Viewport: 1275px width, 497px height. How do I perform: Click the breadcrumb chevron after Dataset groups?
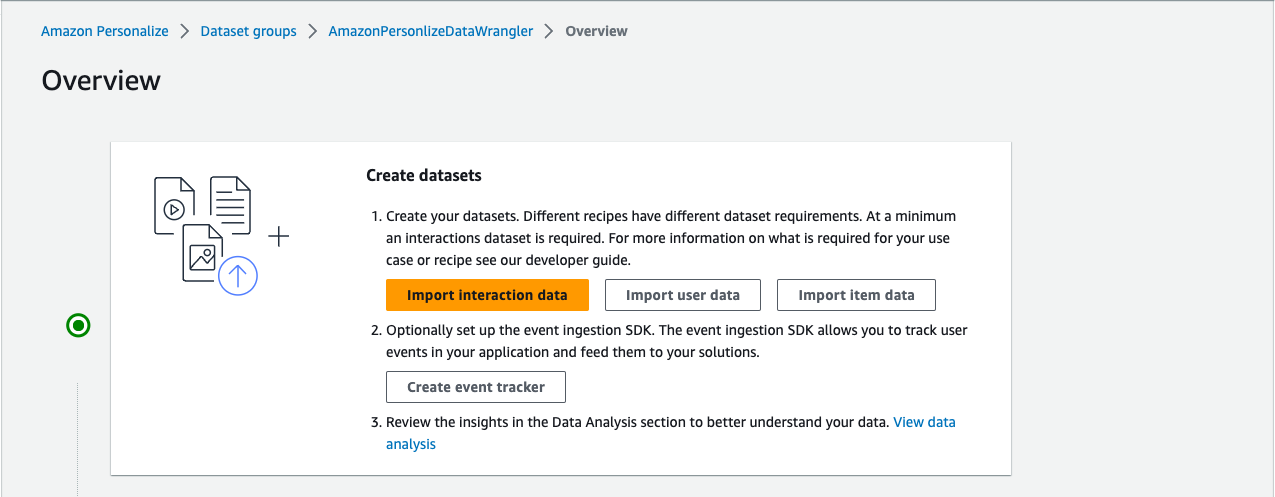point(312,31)
